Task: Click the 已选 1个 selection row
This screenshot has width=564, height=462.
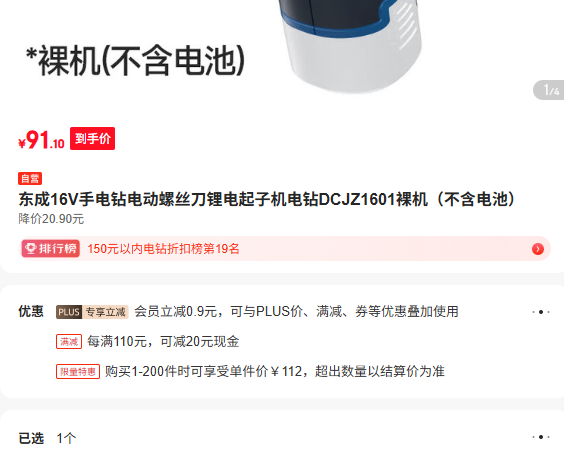Action: point(284,438)
